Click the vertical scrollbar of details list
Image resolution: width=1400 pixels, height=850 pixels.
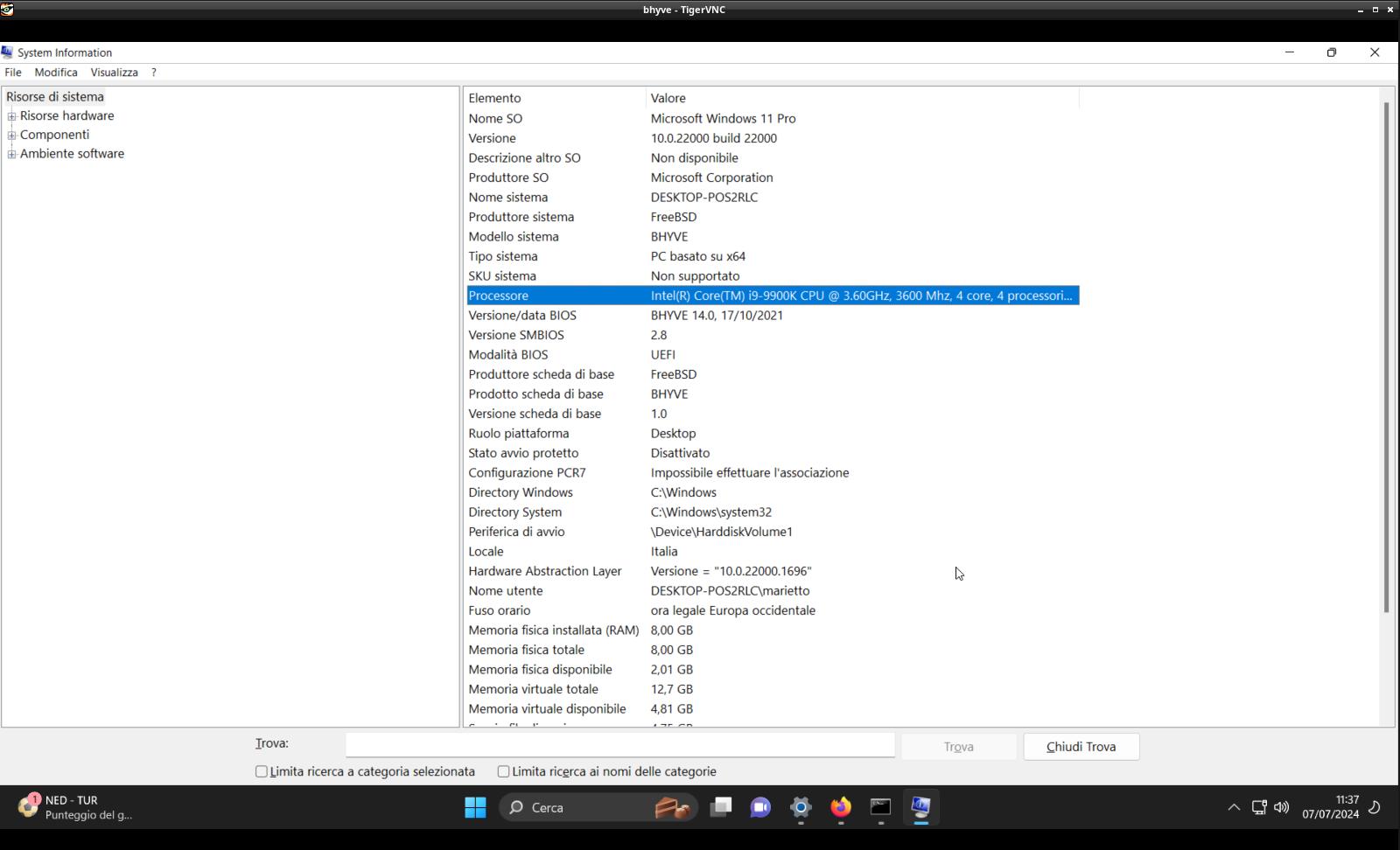(1386, 357)
